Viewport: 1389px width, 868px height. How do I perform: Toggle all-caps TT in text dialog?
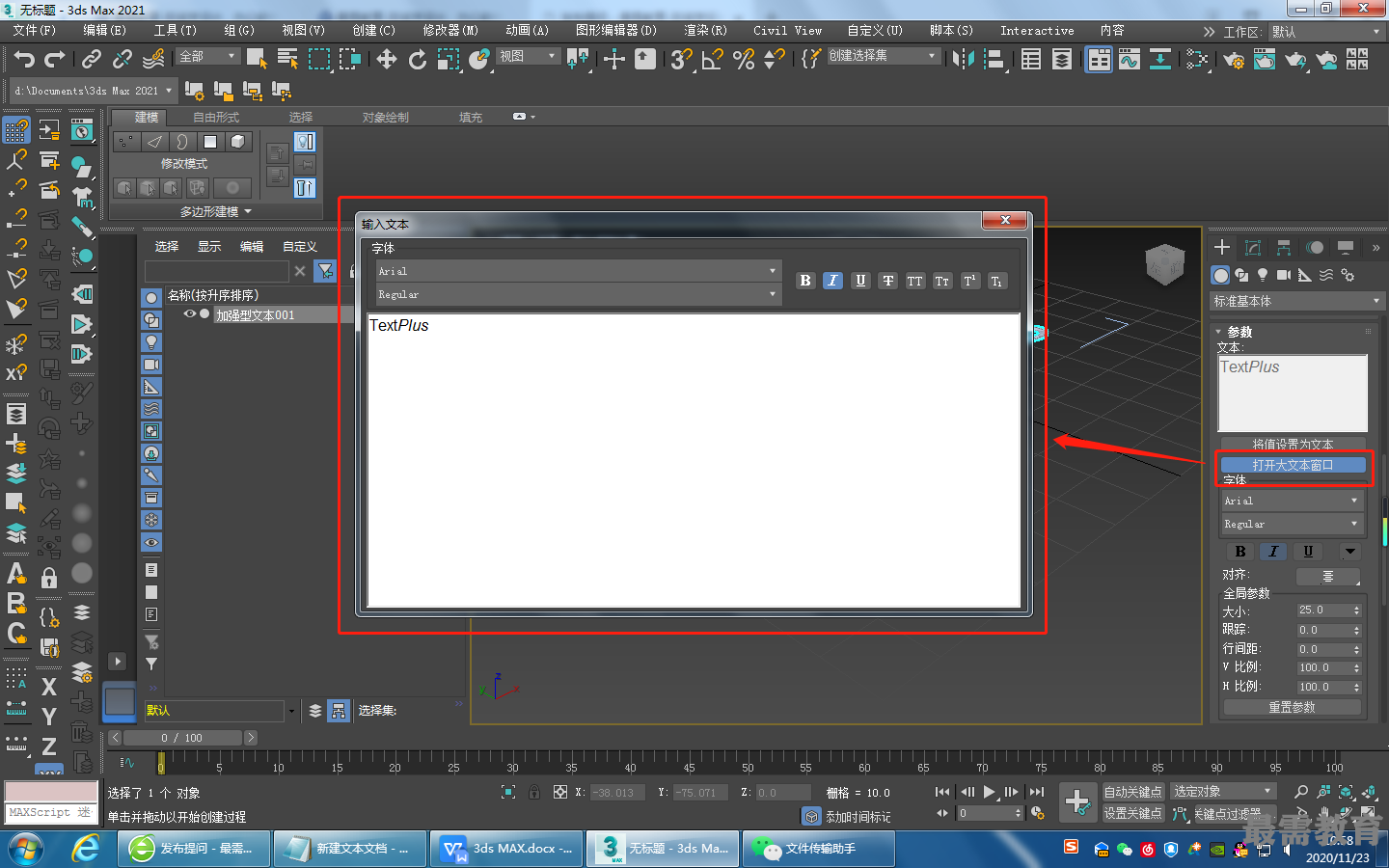click(914, 281)
